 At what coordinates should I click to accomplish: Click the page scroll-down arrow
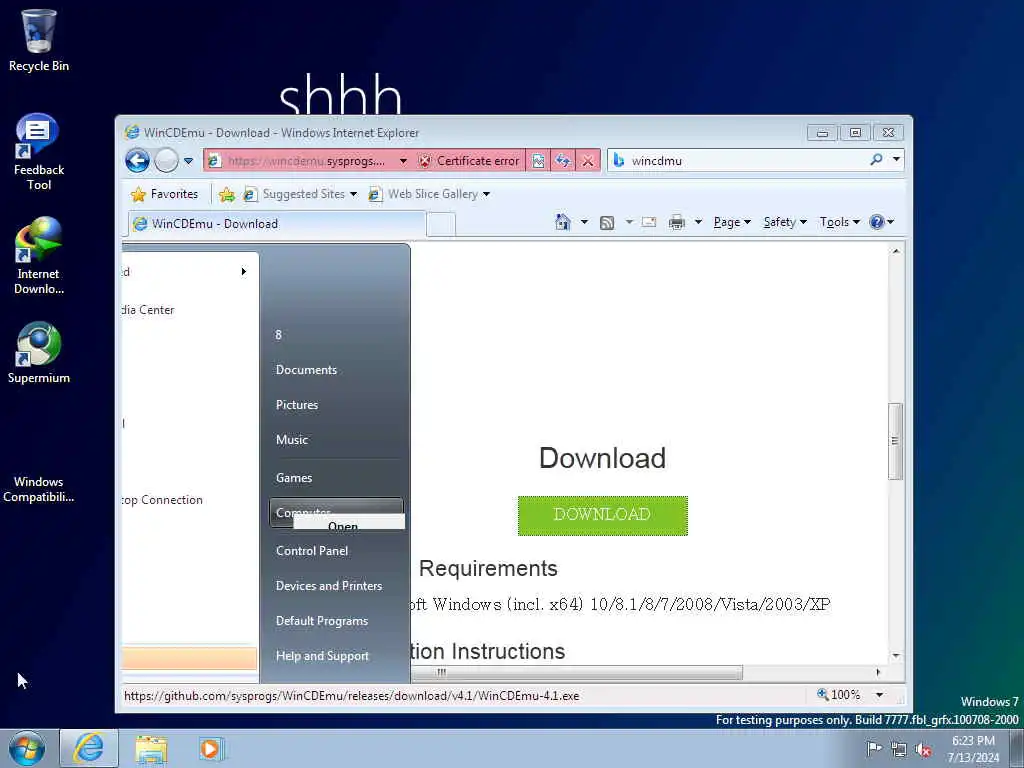[896, 655]
